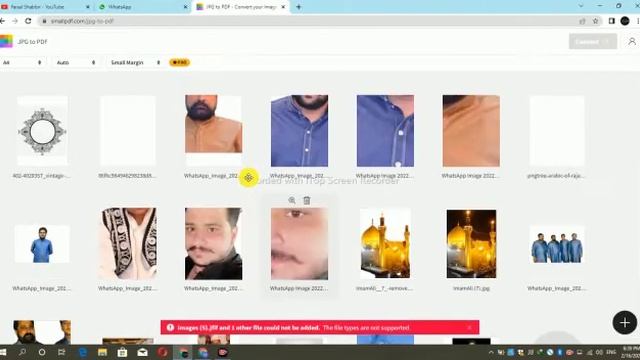Share this page from the address bar

pos(582,21)
